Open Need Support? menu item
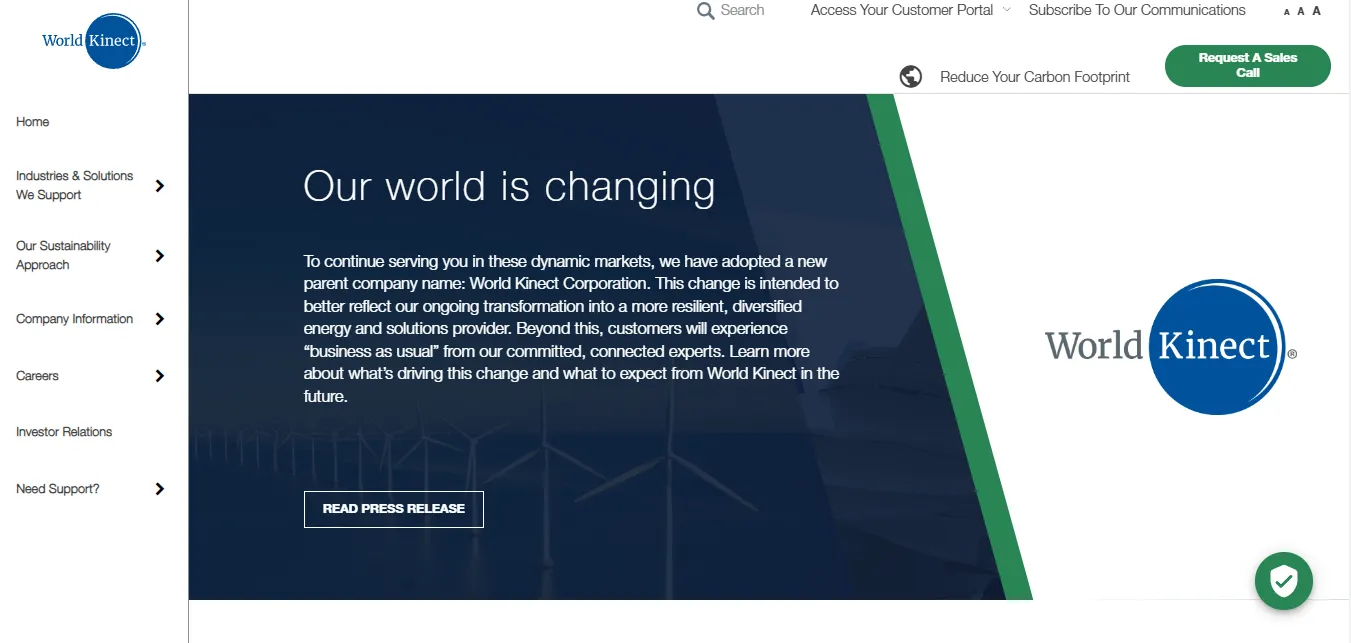 pyautogui.click(x=58, y=489)
